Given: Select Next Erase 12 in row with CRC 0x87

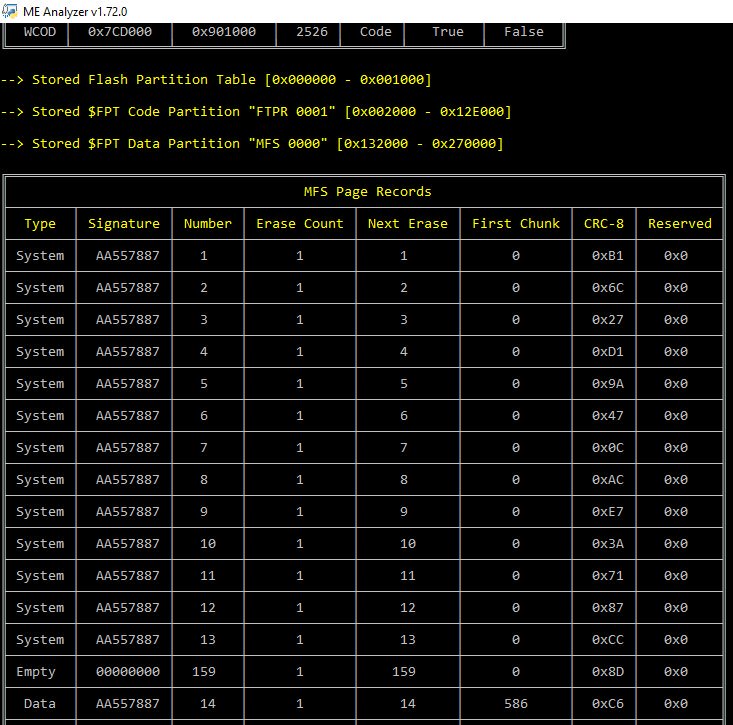Looking at the screenshot, I should tap(408, 608).
